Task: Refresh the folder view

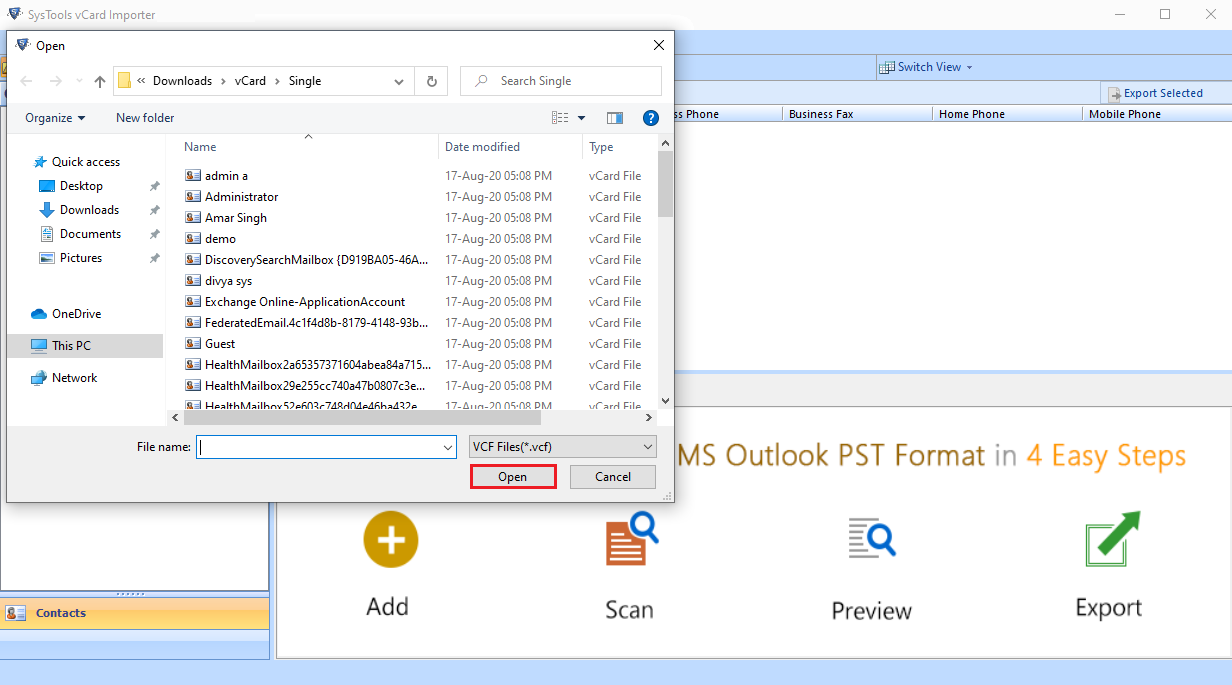Action: pos(431,81)
